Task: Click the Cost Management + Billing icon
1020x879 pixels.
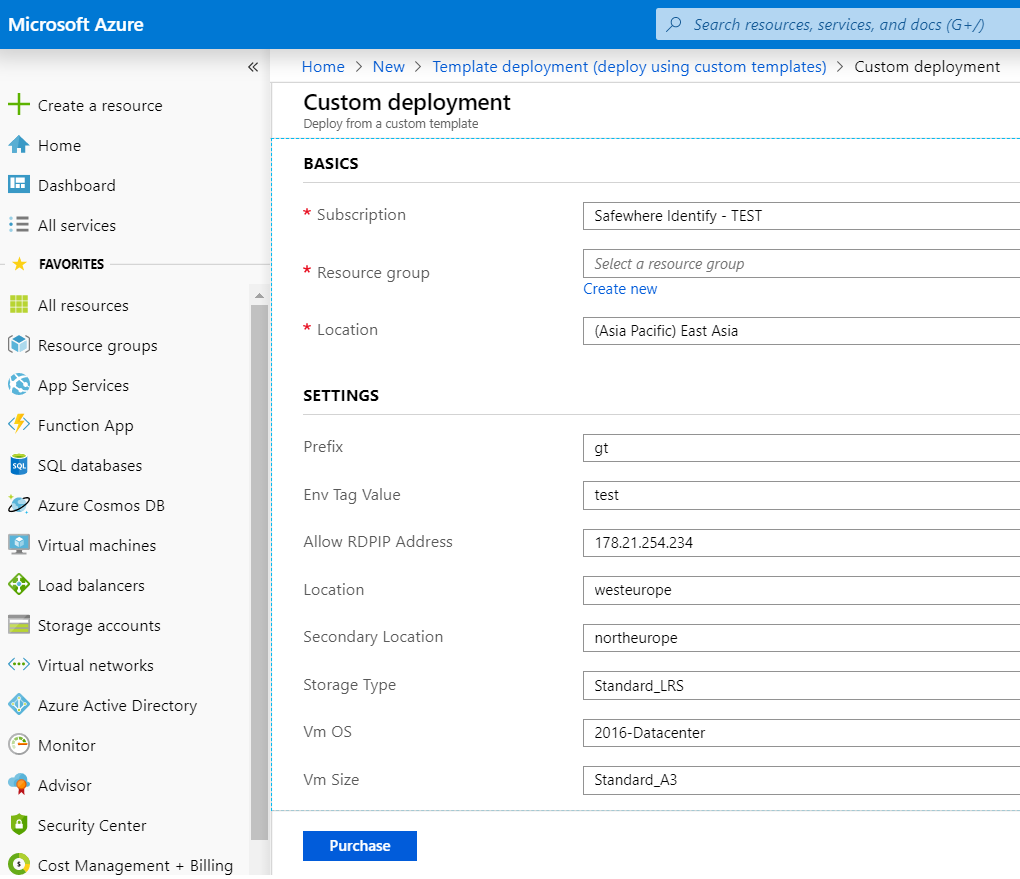Action: (19, 864)
